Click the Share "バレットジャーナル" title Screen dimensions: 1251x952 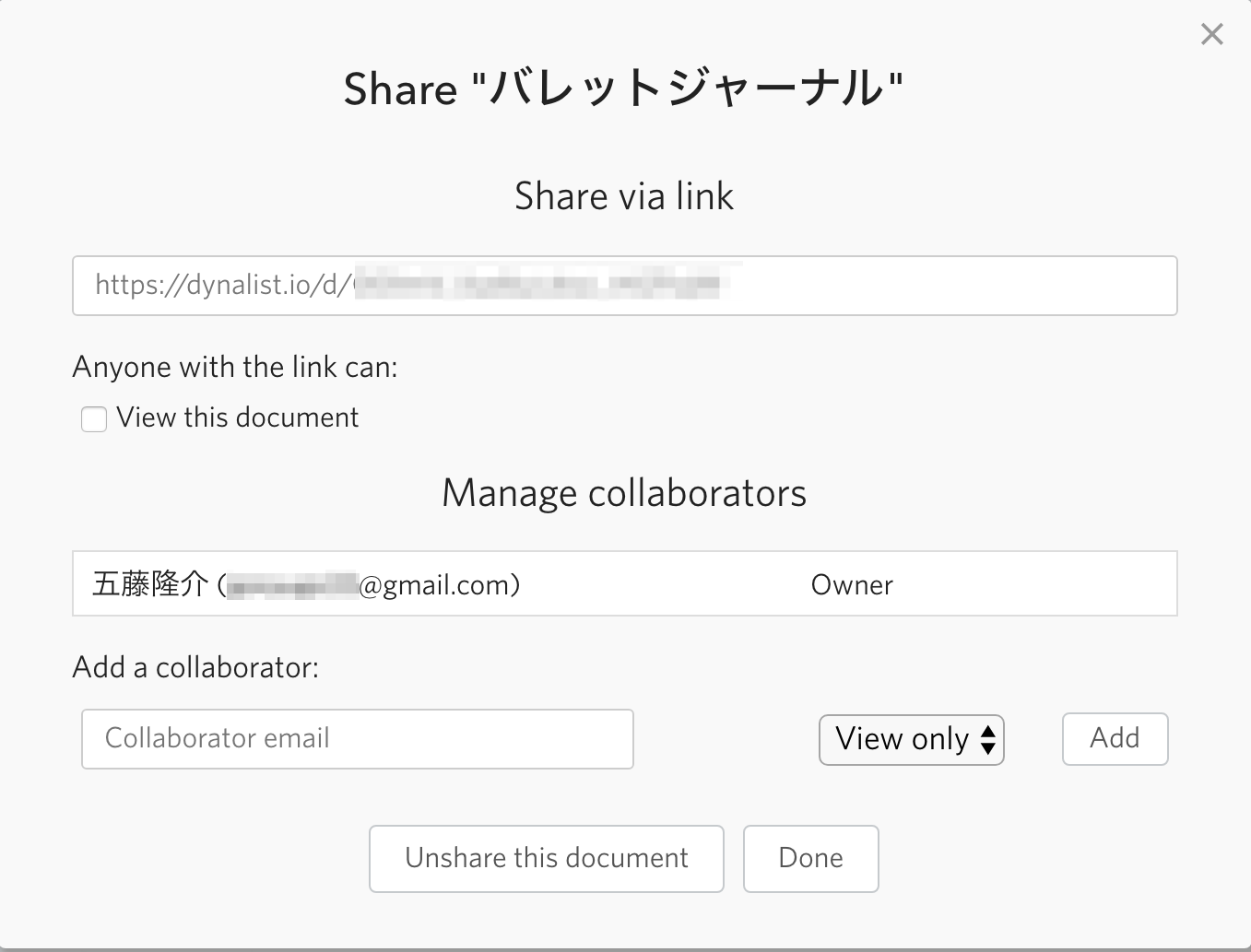point(624,89)
